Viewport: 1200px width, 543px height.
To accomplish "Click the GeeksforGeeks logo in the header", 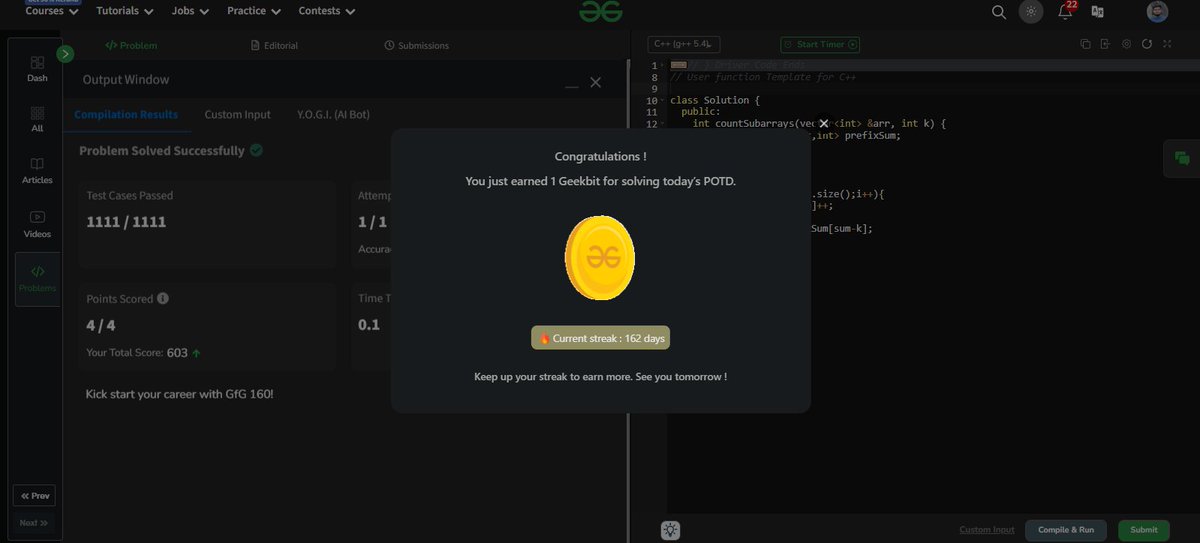I will [600, 11].
